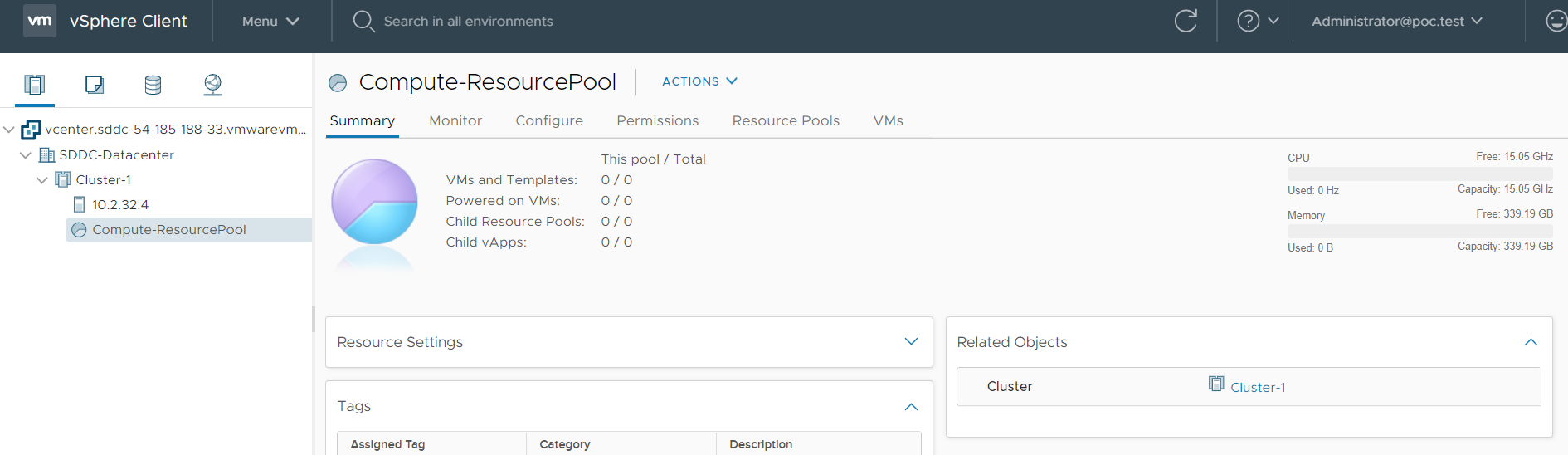Viewport: 1568px width, 455px height.
Task: Collapse the Related Objects panel
Action: [x=1531, y=342]
